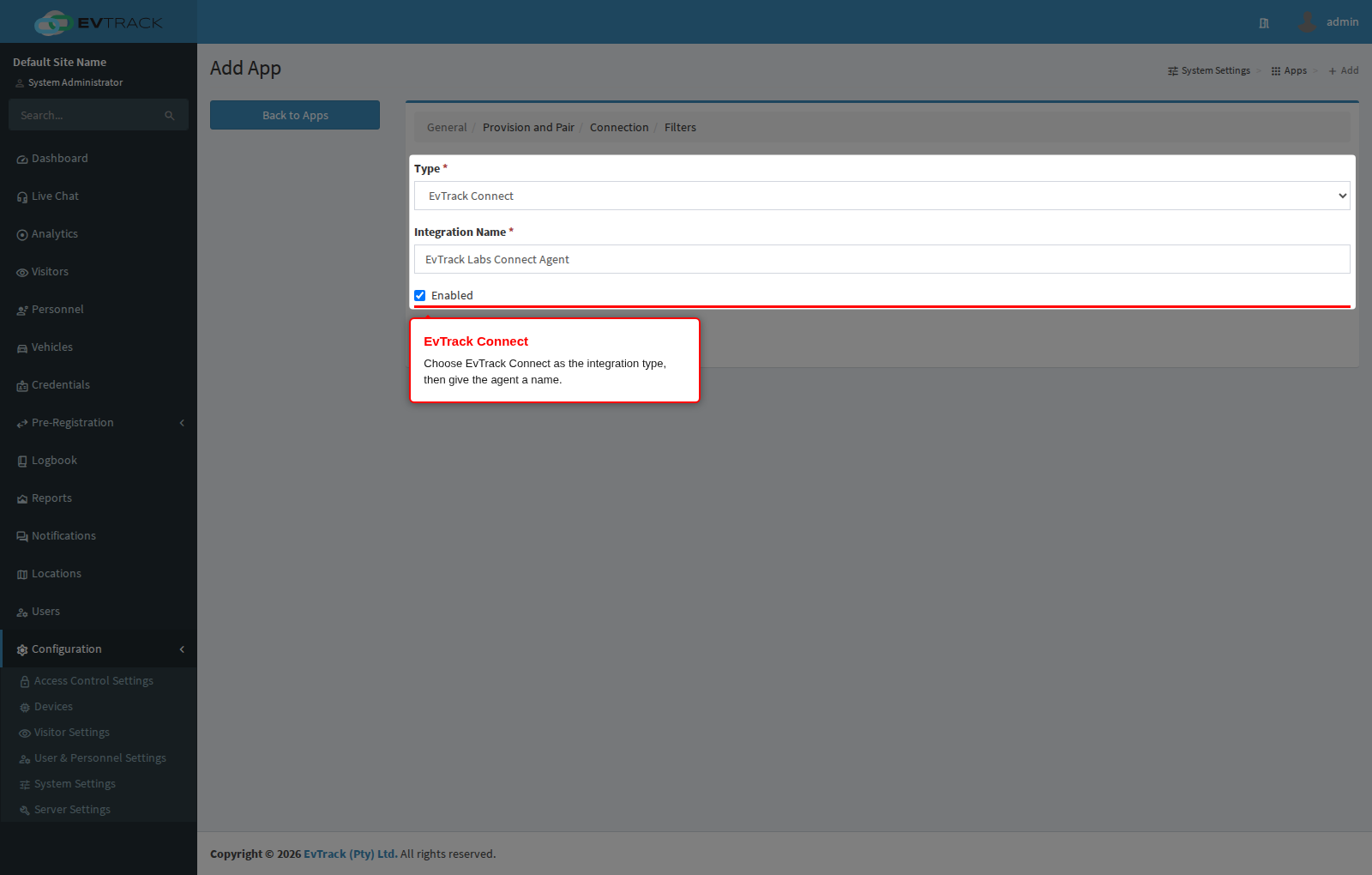Click the Default Site Name heading
The width and height of the screenshot is (1372, 875).
[x=60, y=63]
